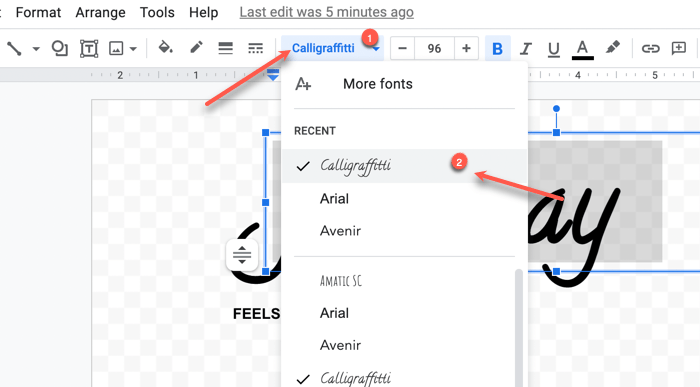Screen dimensions: 700x387
Task: Click the RECENT section heading
Action: click(315, 131)
